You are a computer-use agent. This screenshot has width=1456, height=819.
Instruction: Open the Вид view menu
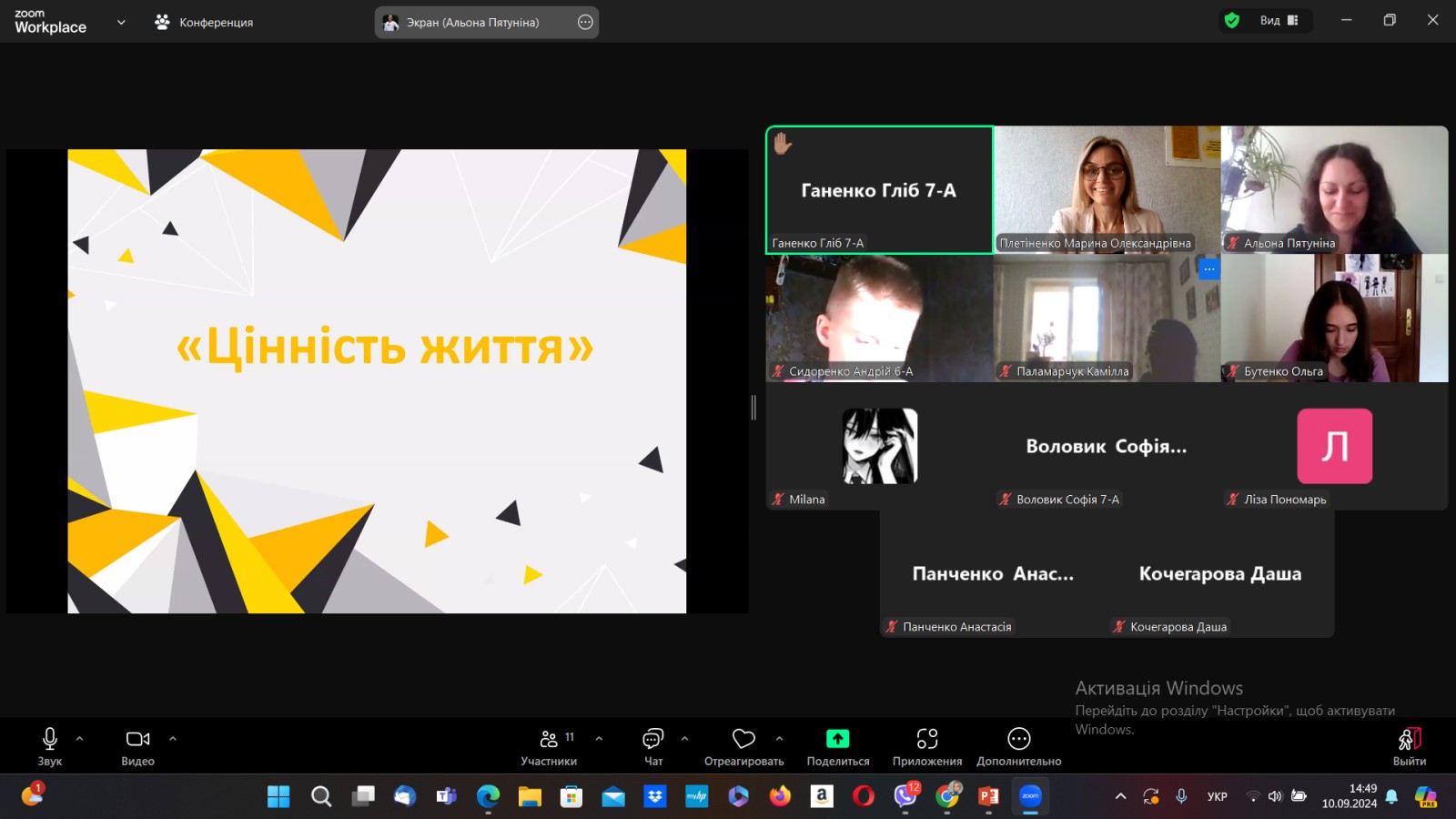tap(1279, 20)
